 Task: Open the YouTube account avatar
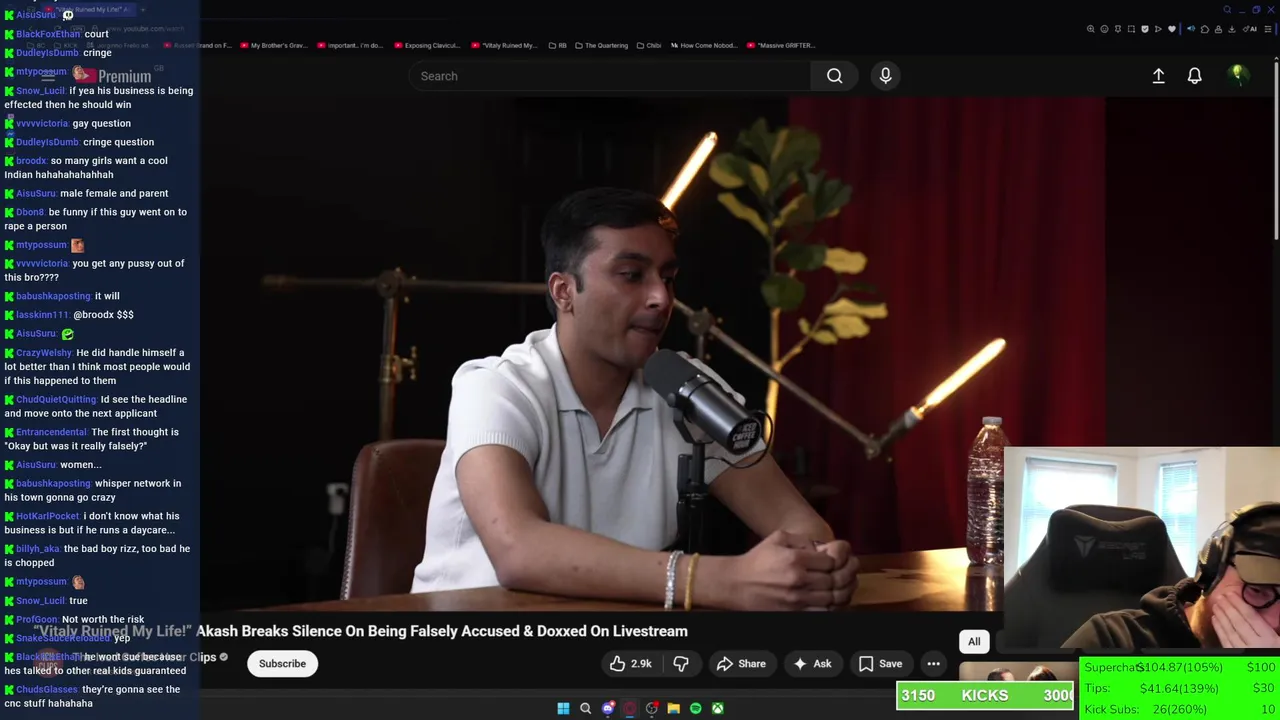click(x=1237, y=75)
